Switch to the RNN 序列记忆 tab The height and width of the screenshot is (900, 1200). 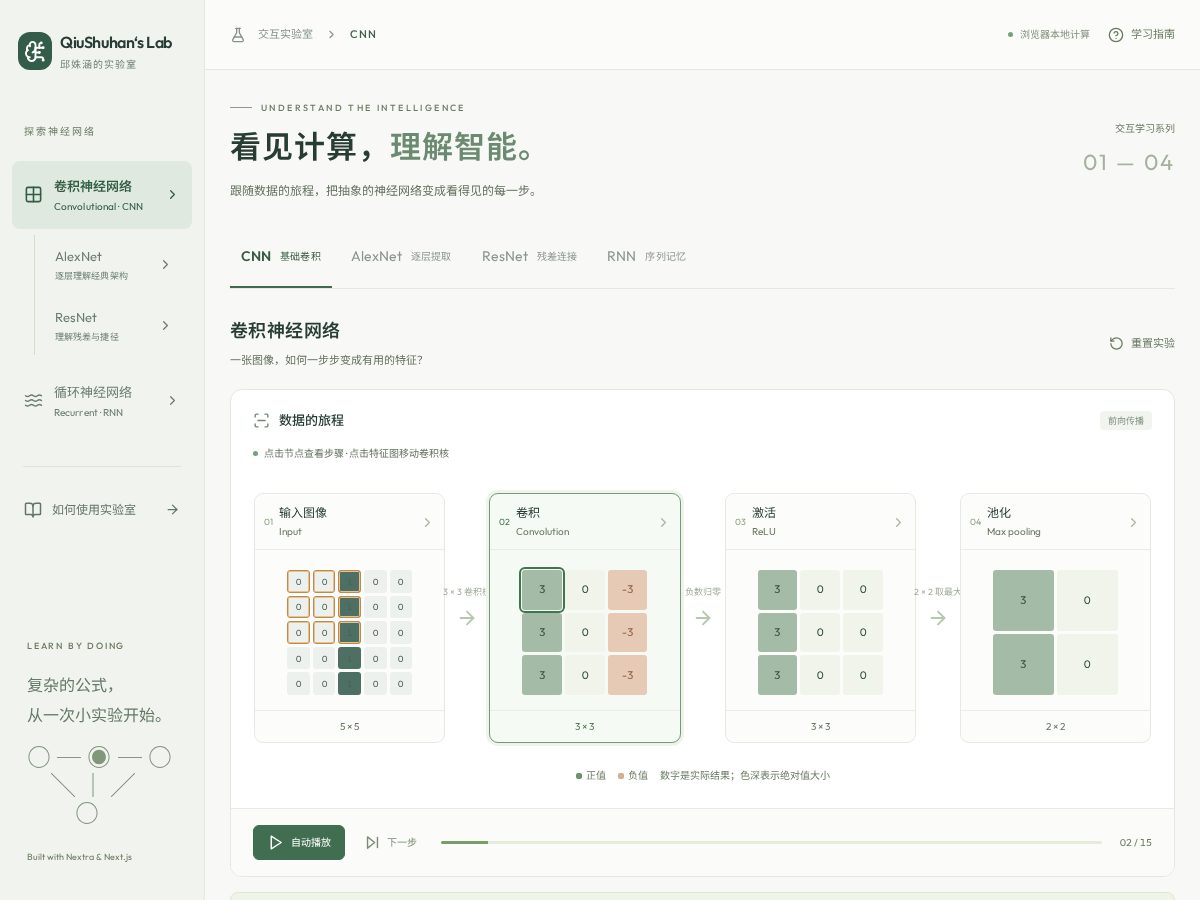[x=646, y=257]
